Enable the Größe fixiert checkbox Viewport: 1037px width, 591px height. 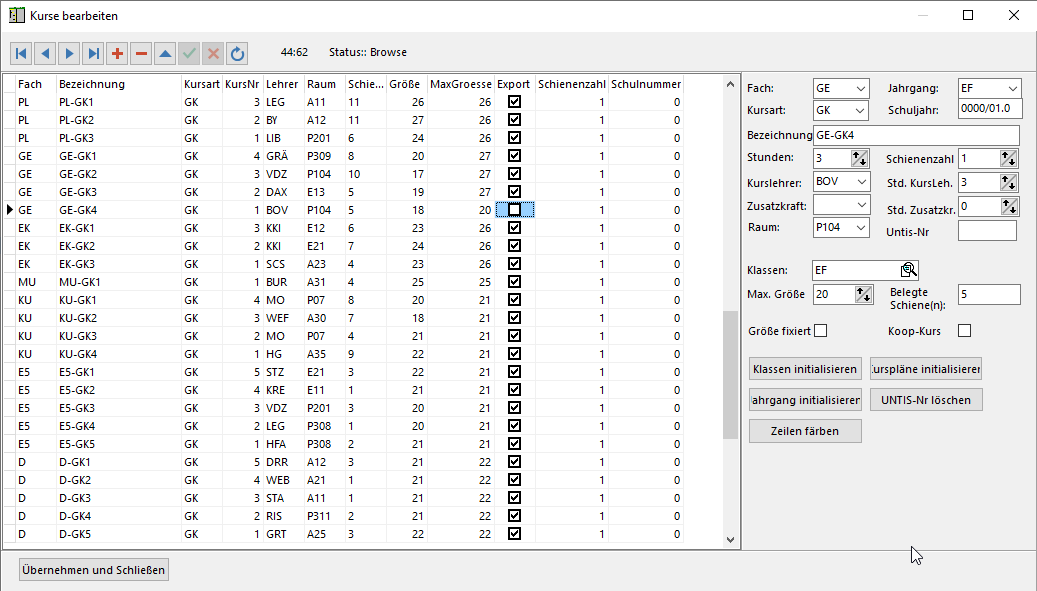coord(821,331)
